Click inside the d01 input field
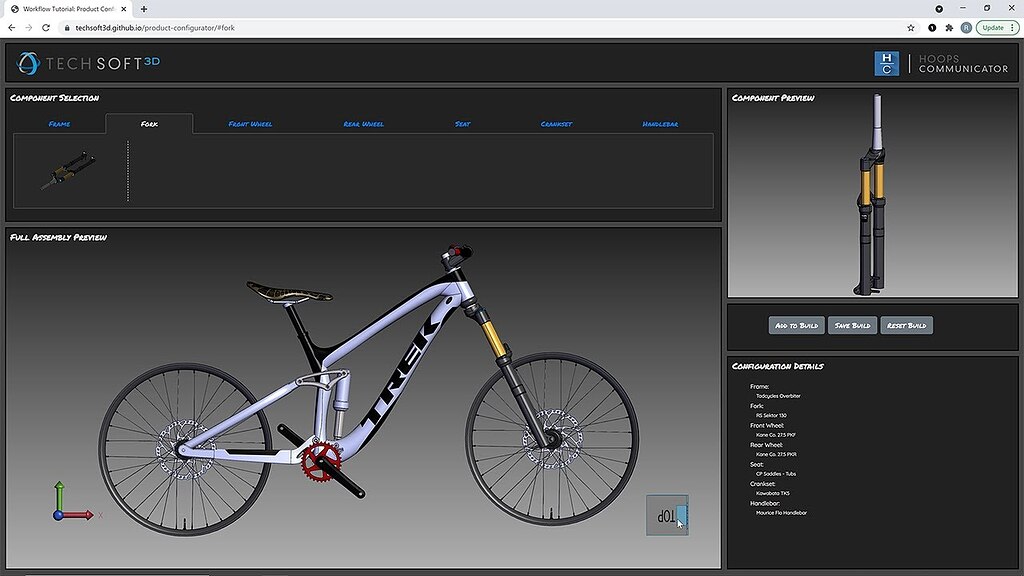The image size is (1024, 576). tap(665, 514)
